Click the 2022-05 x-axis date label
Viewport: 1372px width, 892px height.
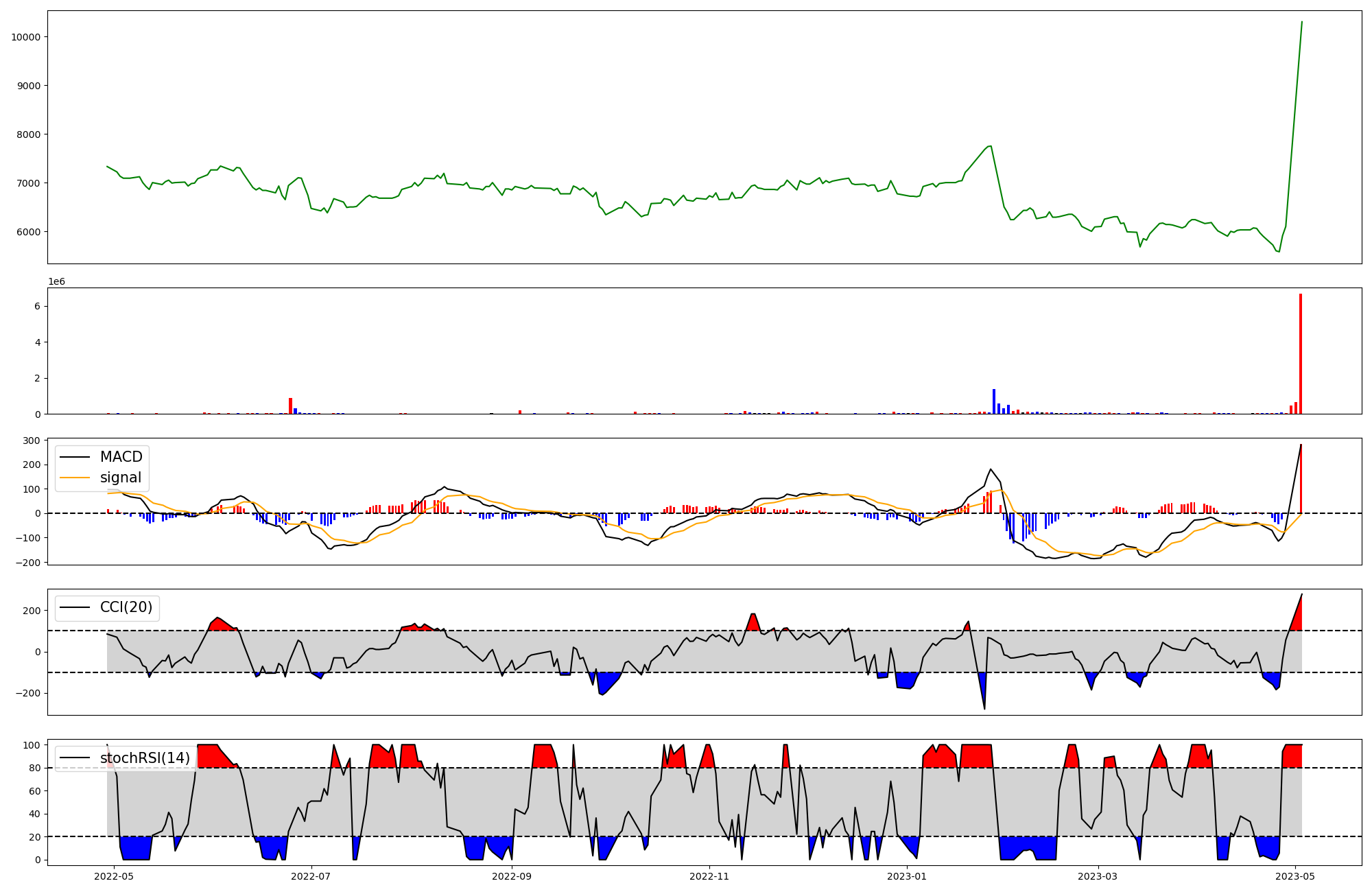tap(113, 876)
